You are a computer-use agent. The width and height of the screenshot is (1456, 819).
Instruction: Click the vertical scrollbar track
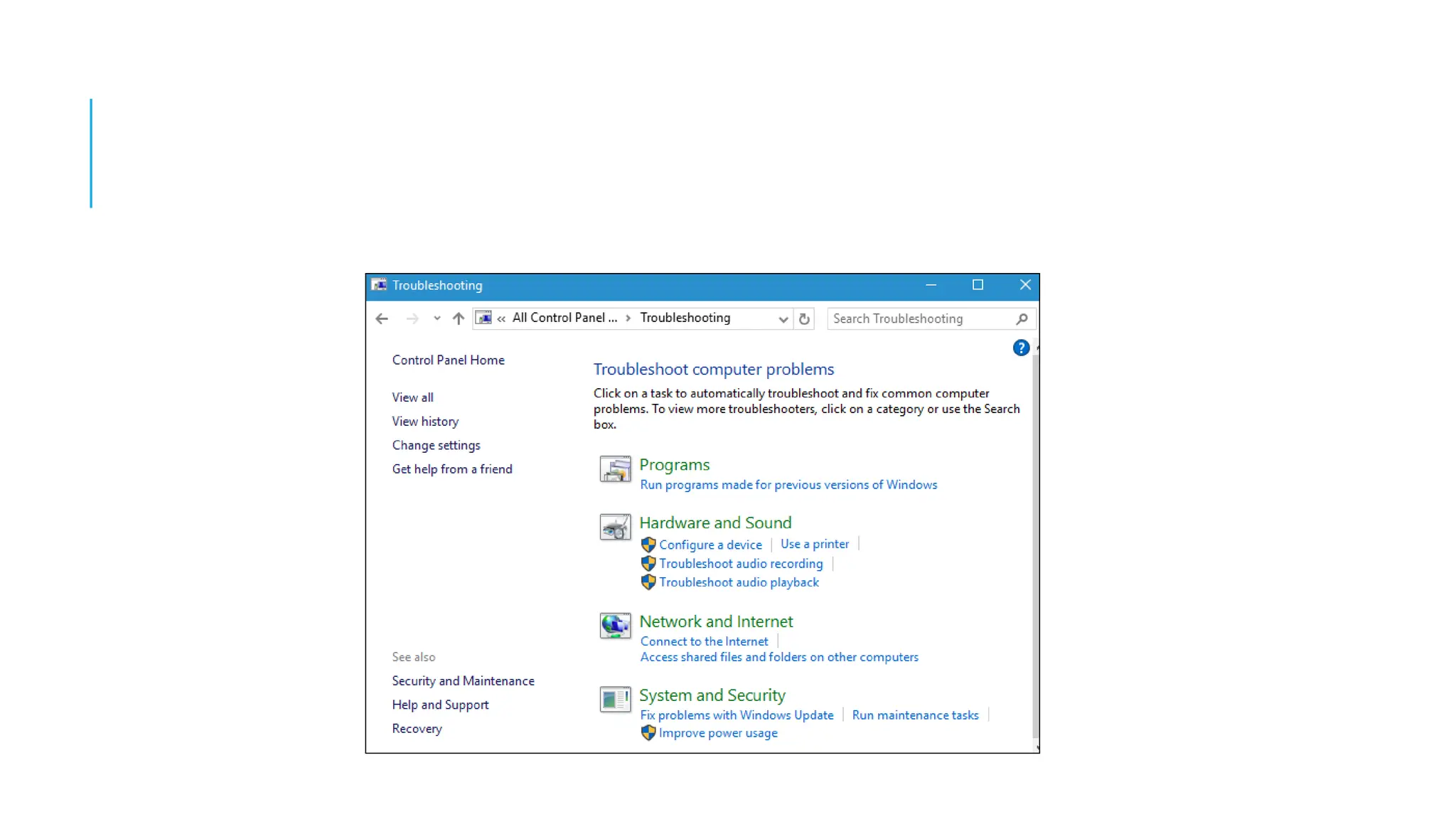point(1036,547)
